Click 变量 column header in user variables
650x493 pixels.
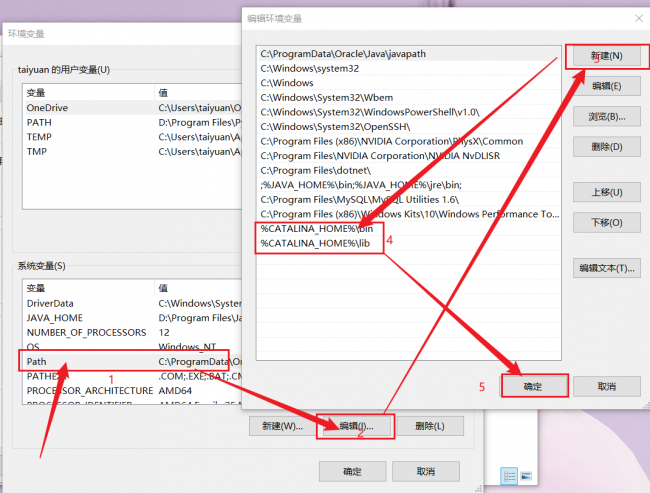89,93
